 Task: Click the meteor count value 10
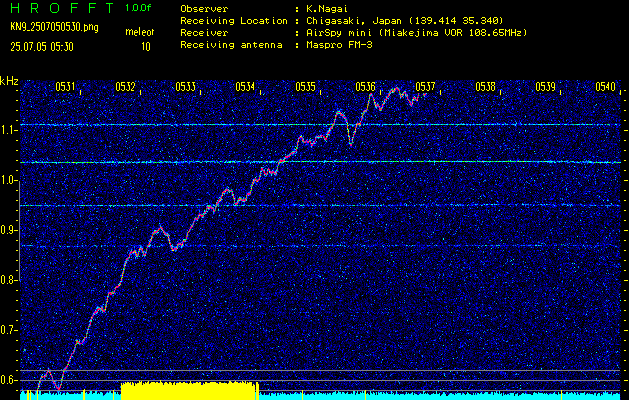tap(146, 47)
